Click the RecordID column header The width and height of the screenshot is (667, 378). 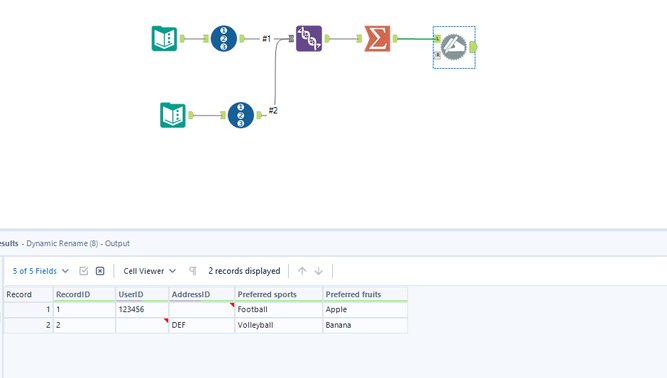click(x=84, y=294)
